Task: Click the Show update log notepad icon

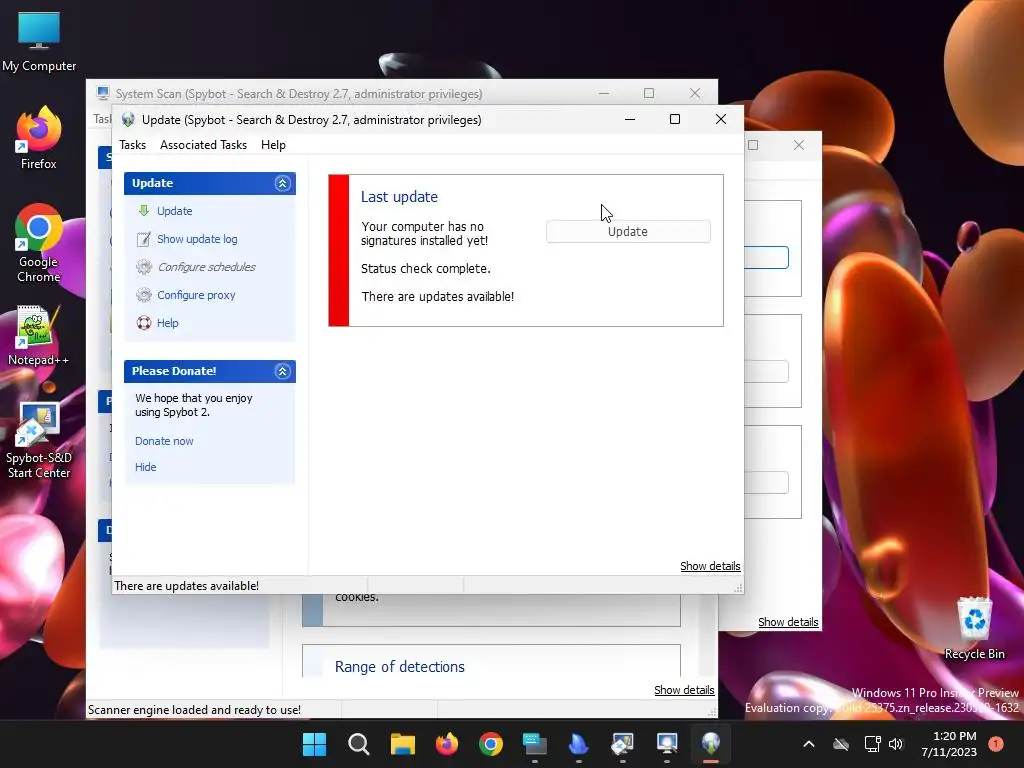Action: coord(144,239)
